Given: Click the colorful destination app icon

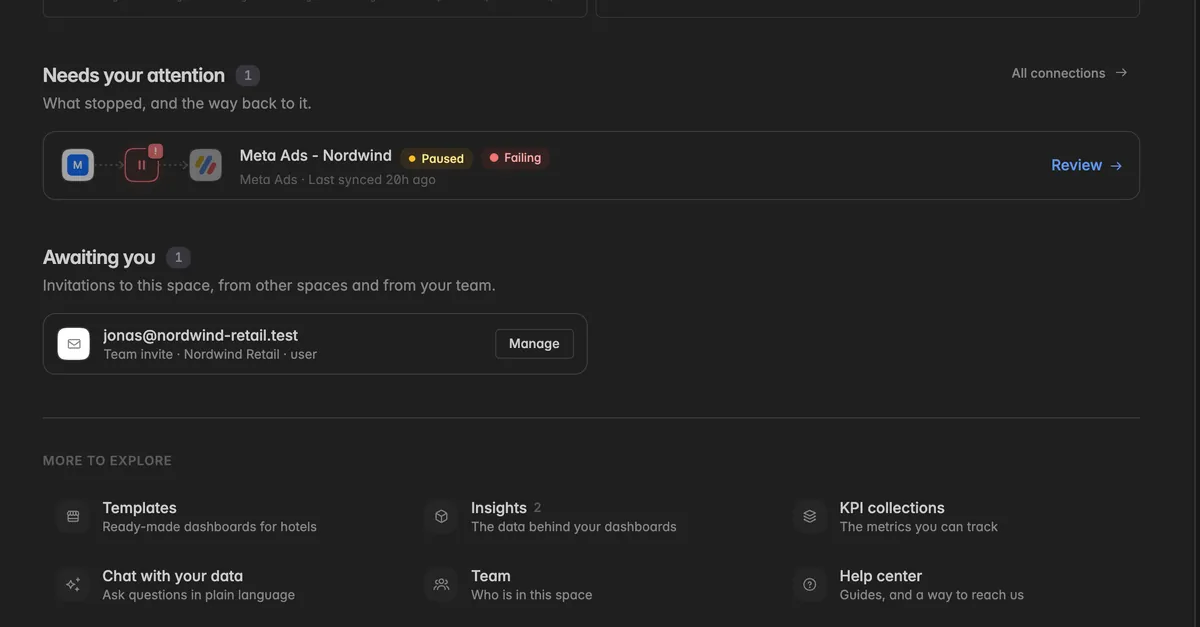Looking at the screenshot, I should (x=206, y=165).
